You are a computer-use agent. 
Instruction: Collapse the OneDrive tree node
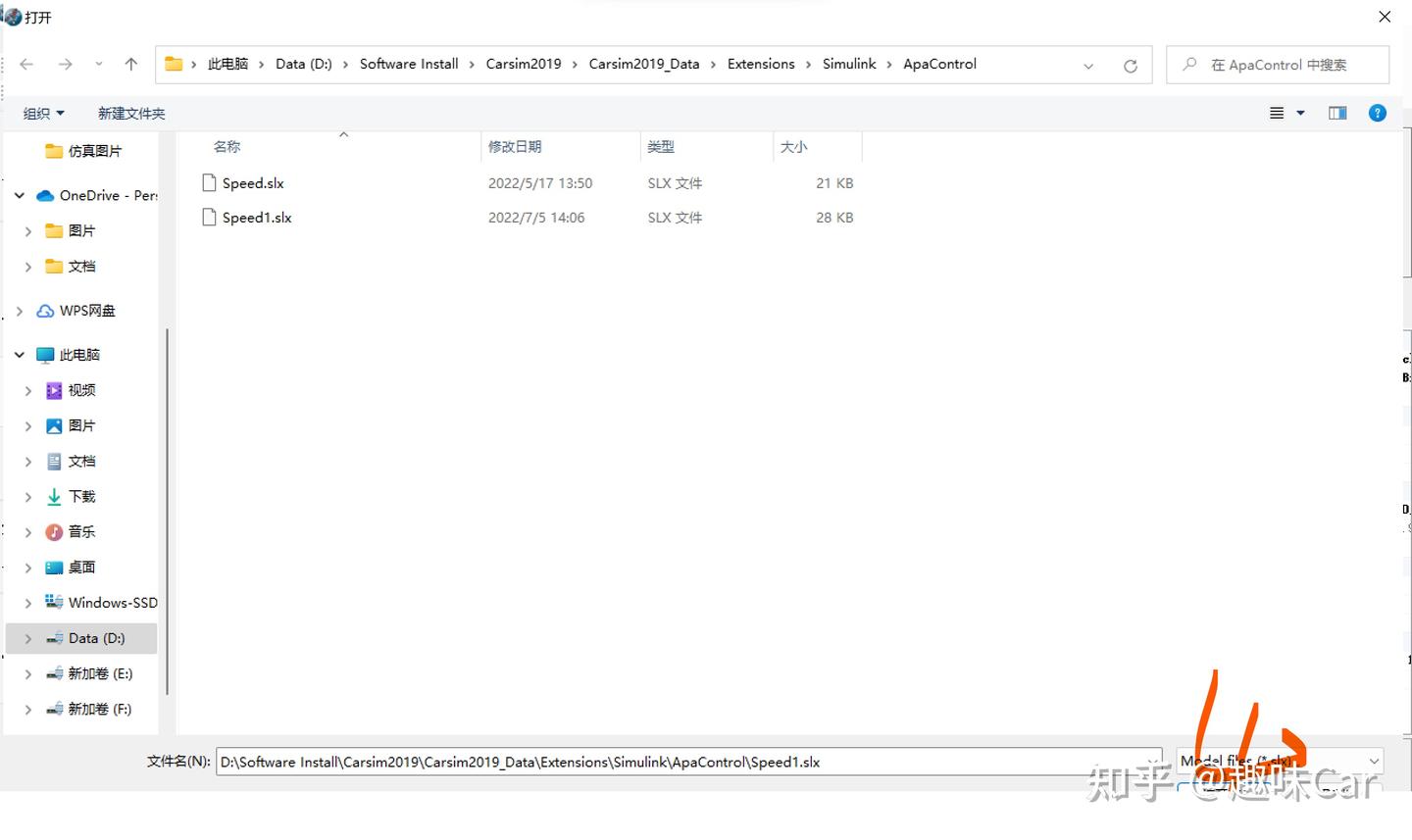pyautogui.click(x=19, y=196)
